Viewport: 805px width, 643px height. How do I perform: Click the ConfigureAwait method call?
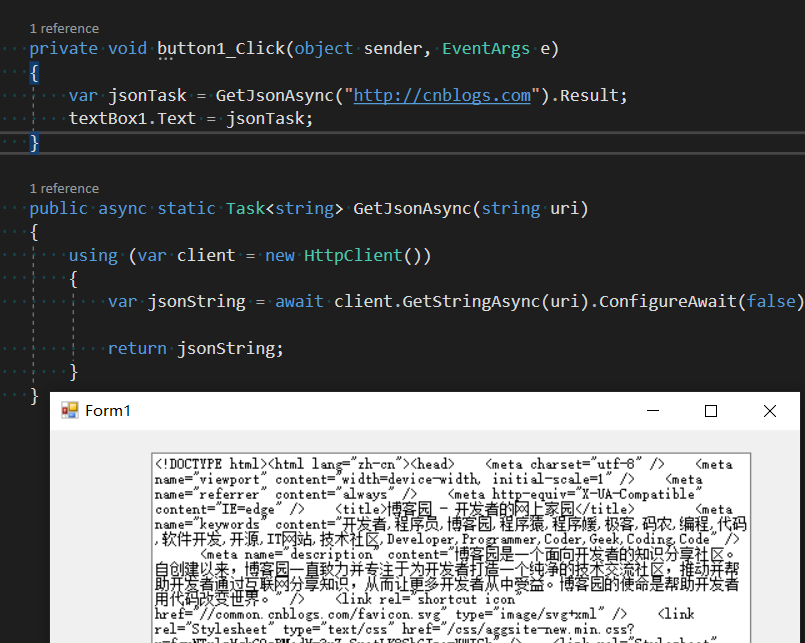pos(667,302)
